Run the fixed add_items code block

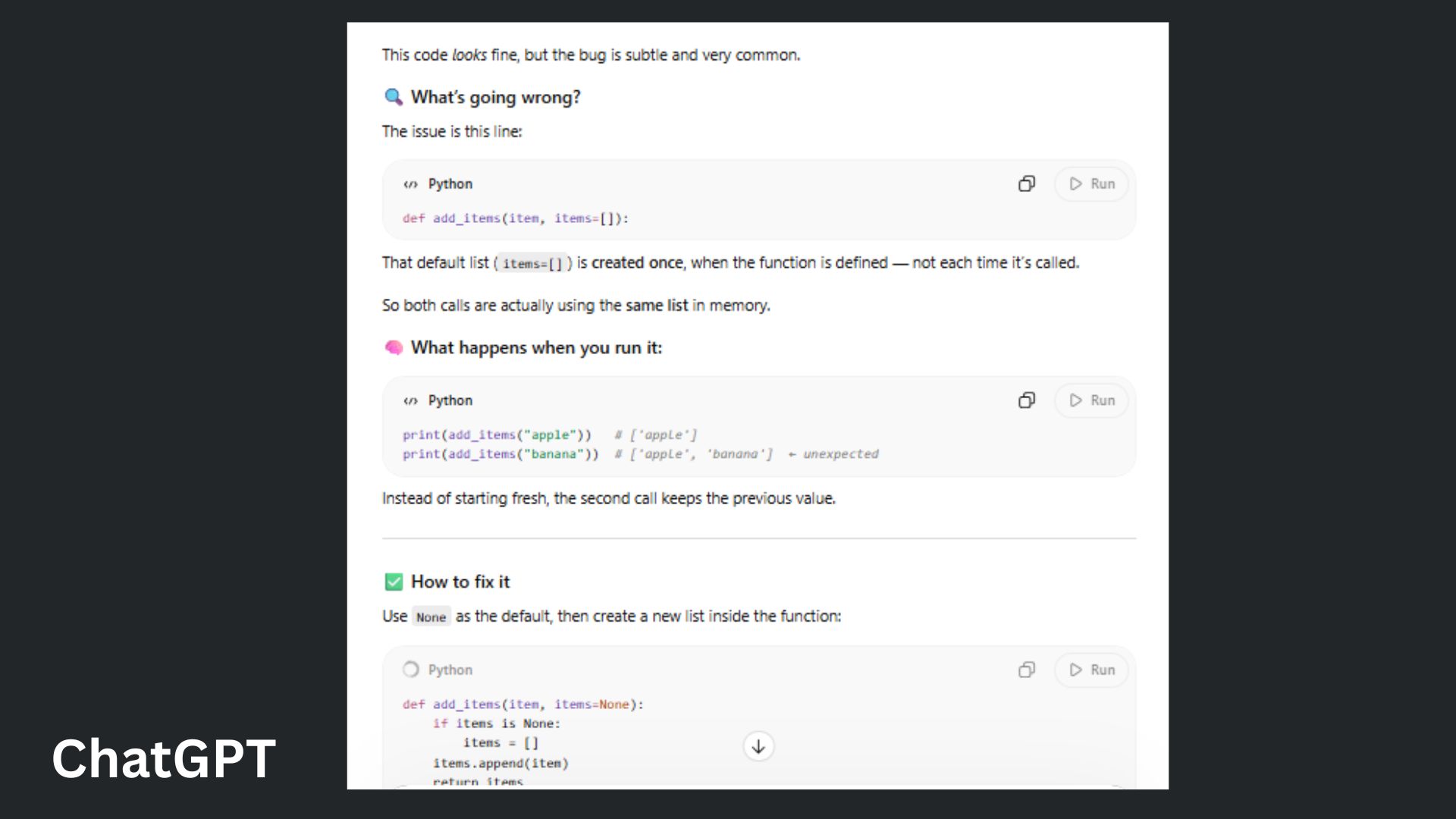pos(1091,670)
